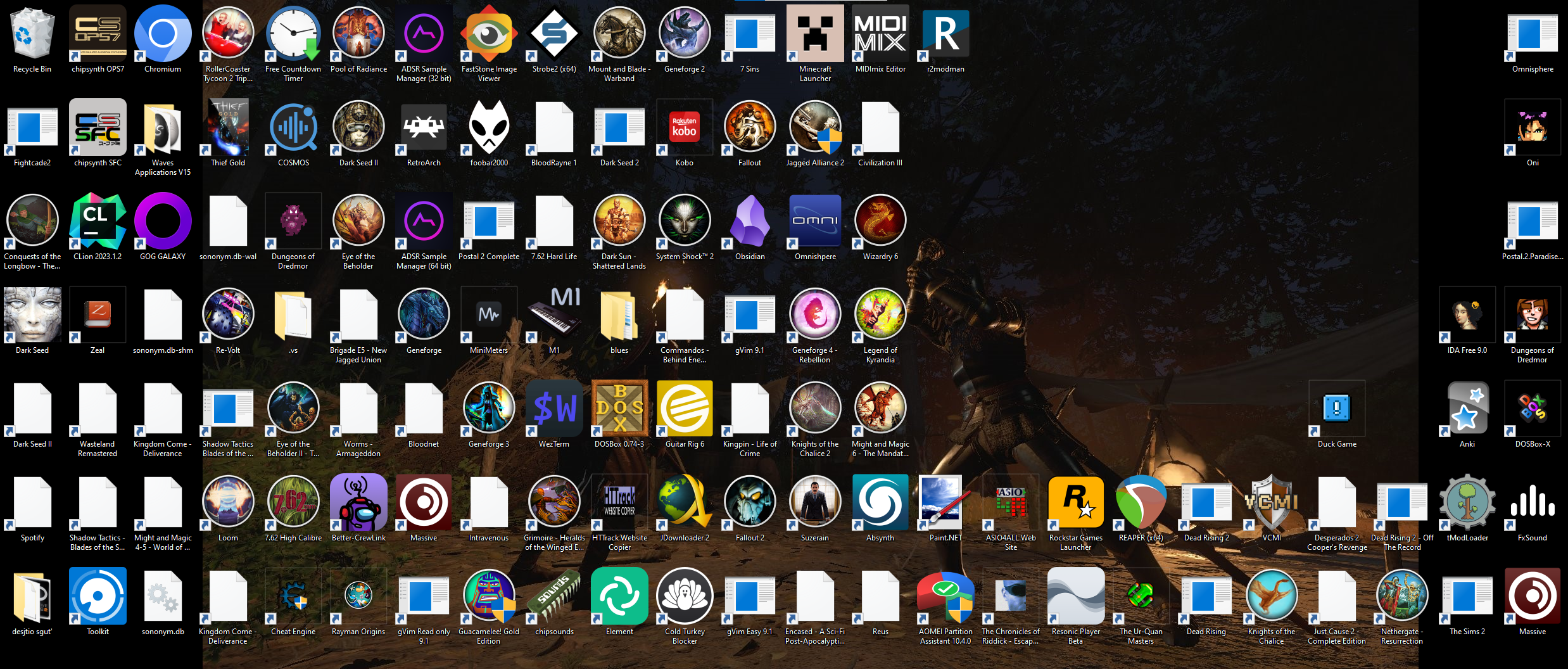Click the MiniMeters icon

click(x=489, y=315)
